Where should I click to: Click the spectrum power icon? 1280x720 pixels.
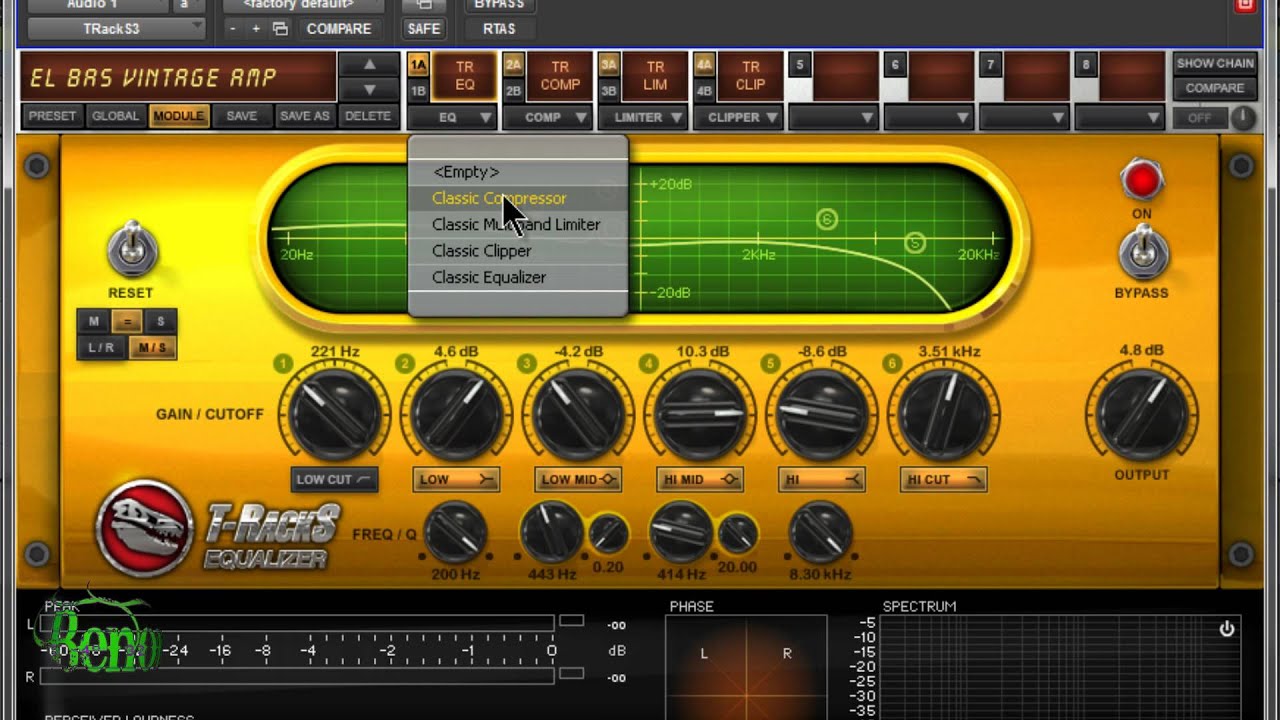1227,629
